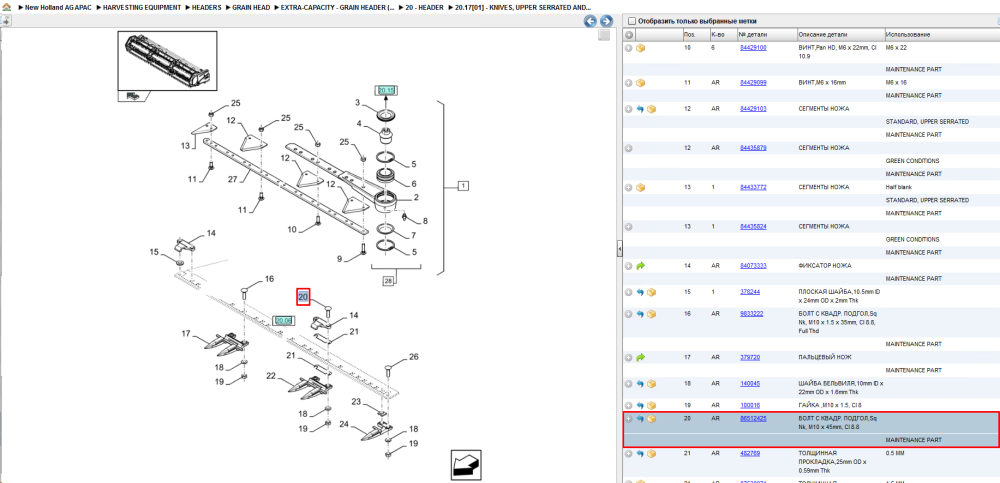Click the box icon for part 84433772
Image resolution: width=1000 pixels, height=483 pixels.
point(640,188)
